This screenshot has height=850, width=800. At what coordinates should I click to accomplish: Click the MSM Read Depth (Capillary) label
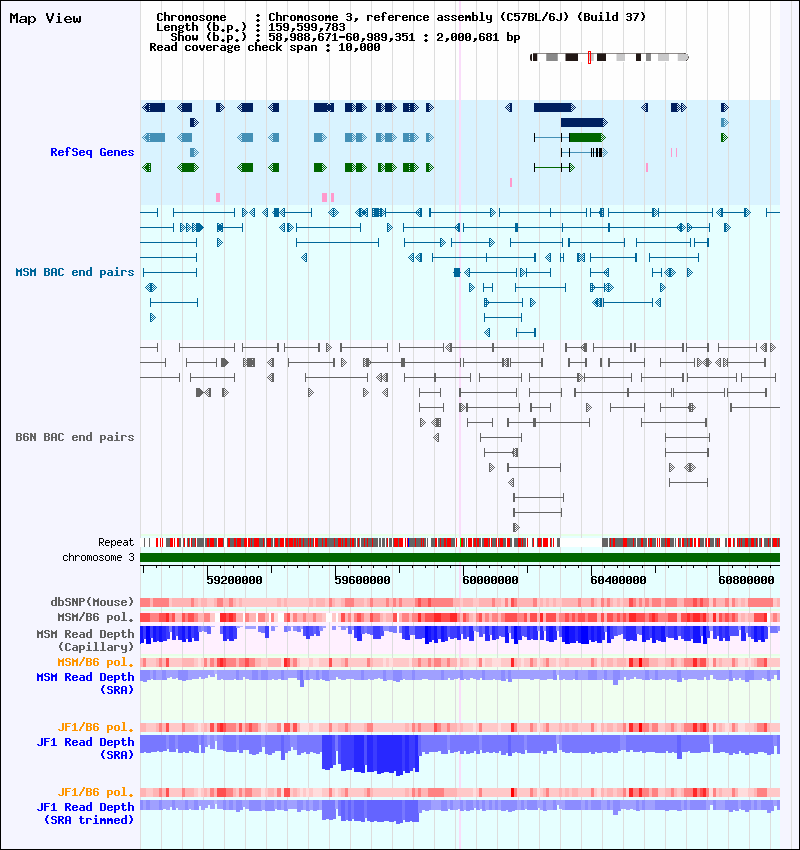(x=85, y=640)
